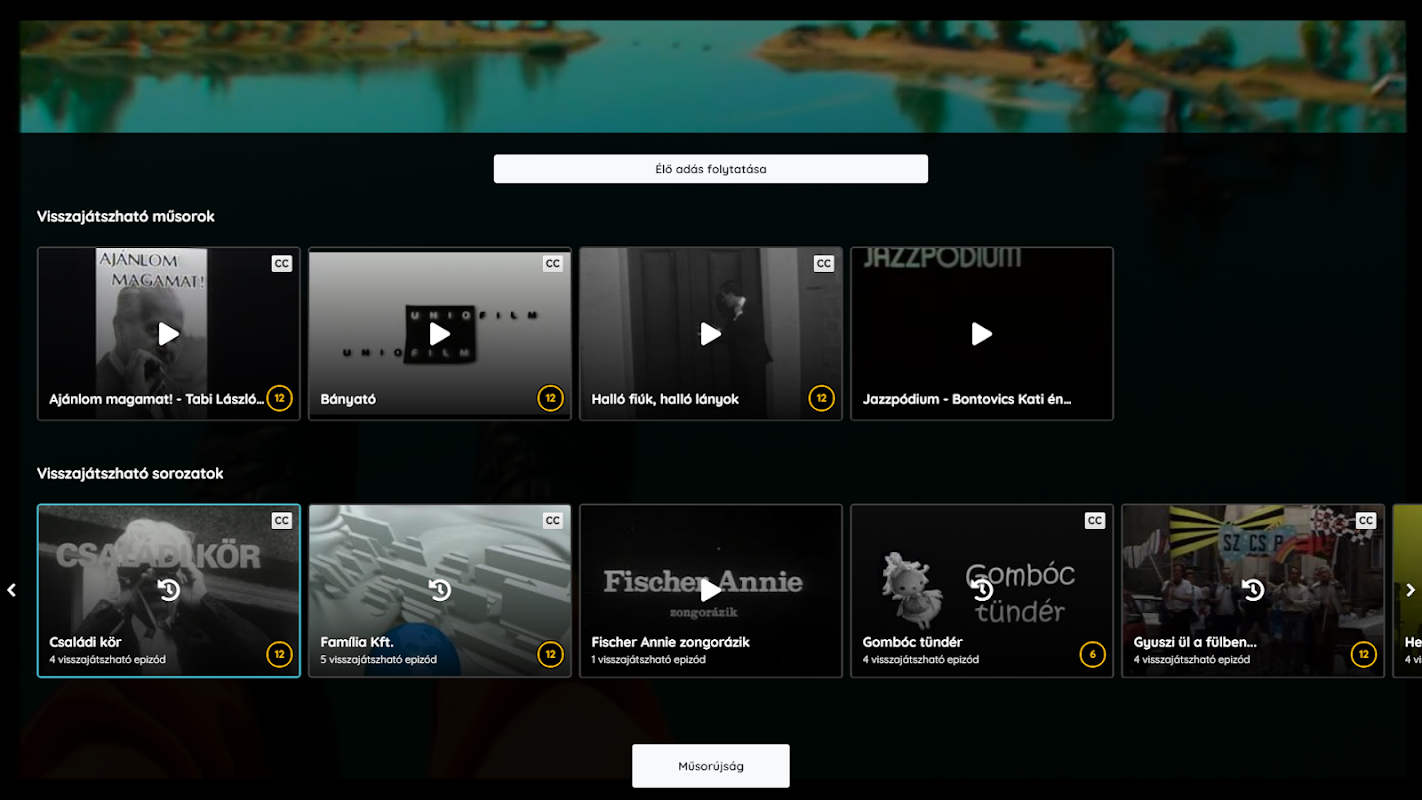
Task: Open Halló fiúk, halló lányok title
Action: 665,399
